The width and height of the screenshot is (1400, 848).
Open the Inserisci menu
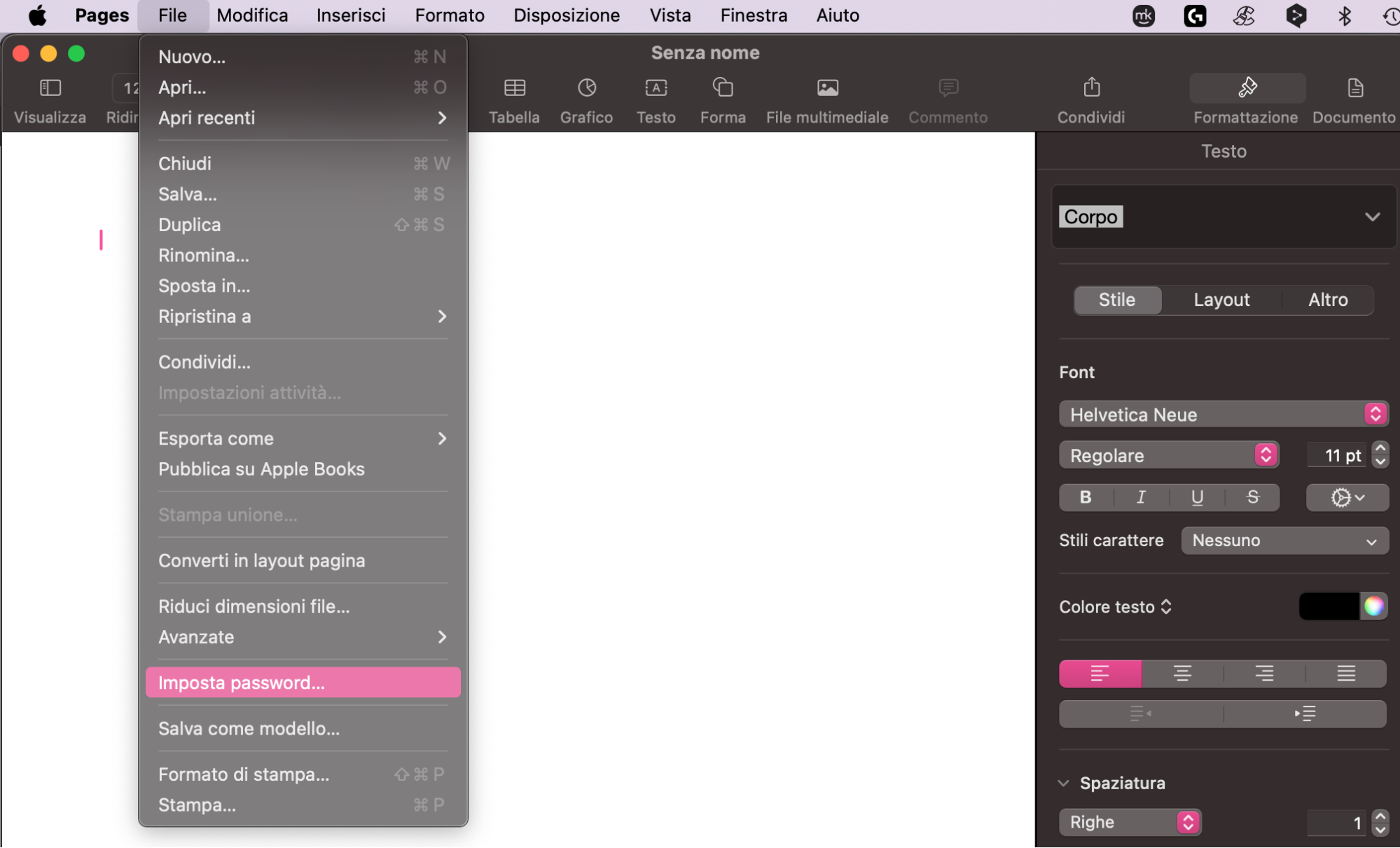coord(351,15)
